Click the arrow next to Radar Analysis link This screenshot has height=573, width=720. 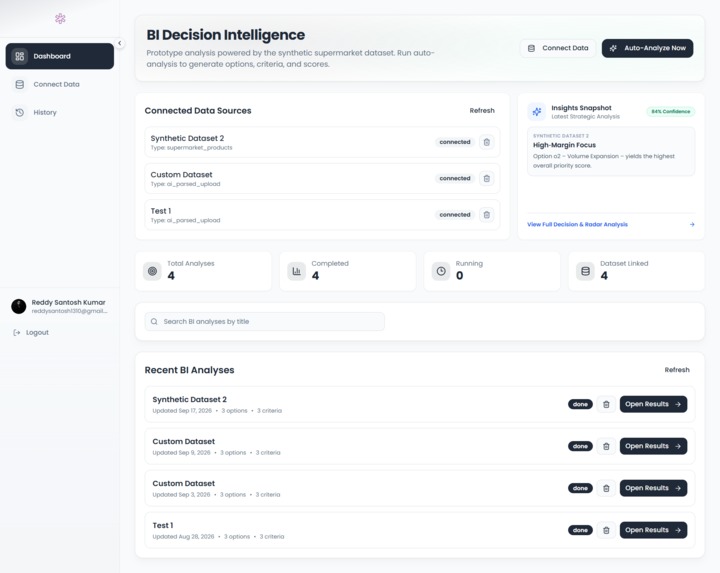(692, 225)
